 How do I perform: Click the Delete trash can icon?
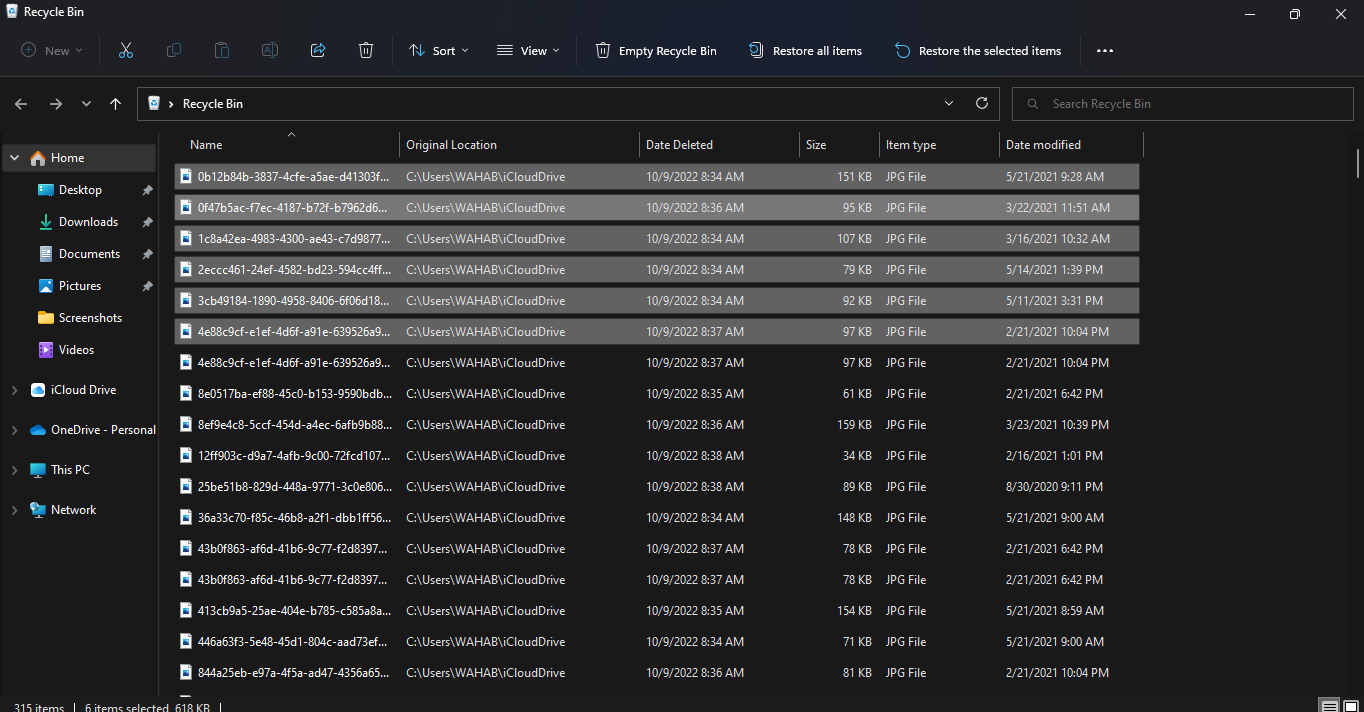[366, 51]
